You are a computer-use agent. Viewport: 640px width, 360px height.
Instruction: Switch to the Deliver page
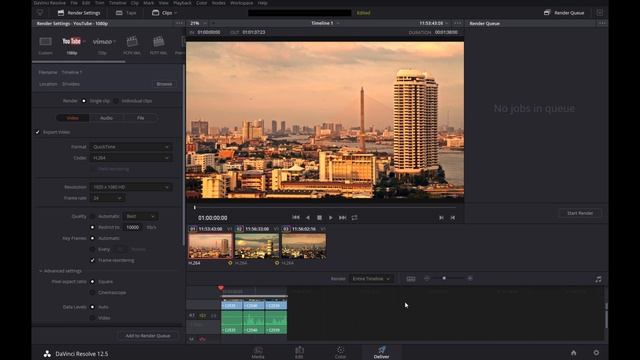(x=381, y=352)
